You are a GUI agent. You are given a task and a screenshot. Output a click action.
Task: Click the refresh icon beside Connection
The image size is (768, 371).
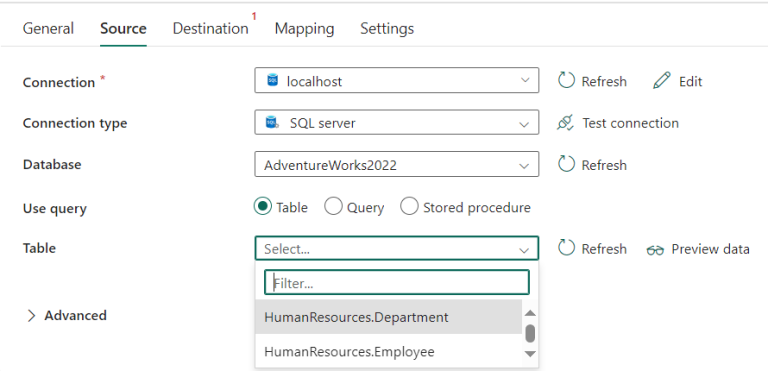pos(566,80)
